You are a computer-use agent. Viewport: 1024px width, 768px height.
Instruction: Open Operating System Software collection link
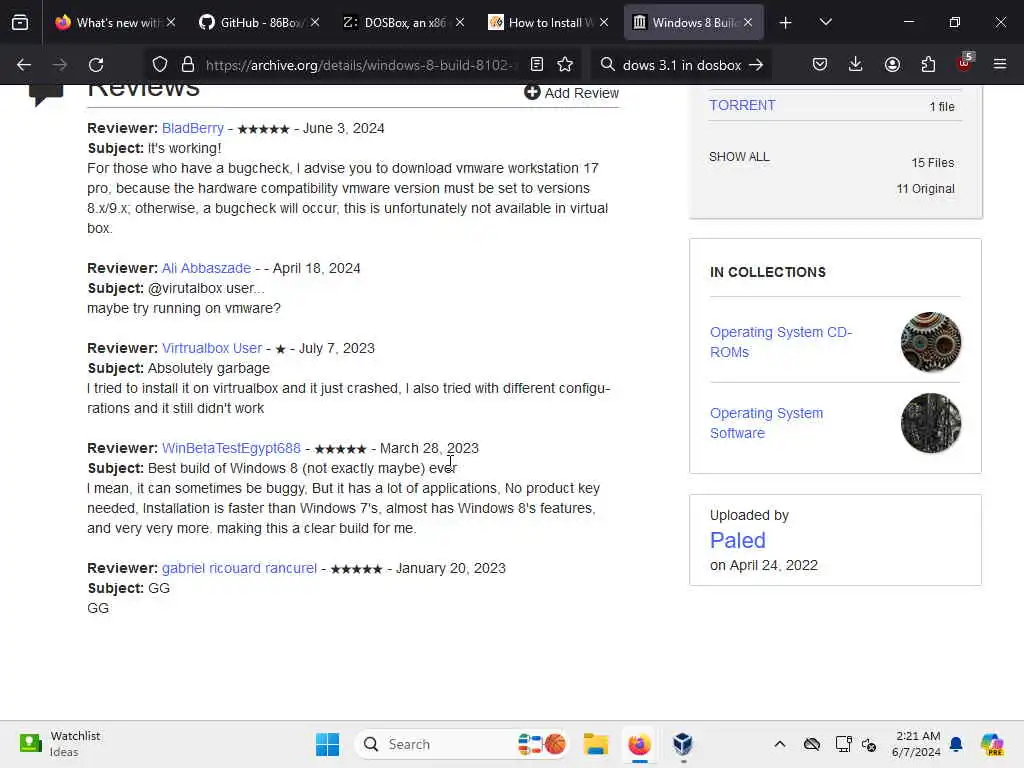(x=766, y=423)
